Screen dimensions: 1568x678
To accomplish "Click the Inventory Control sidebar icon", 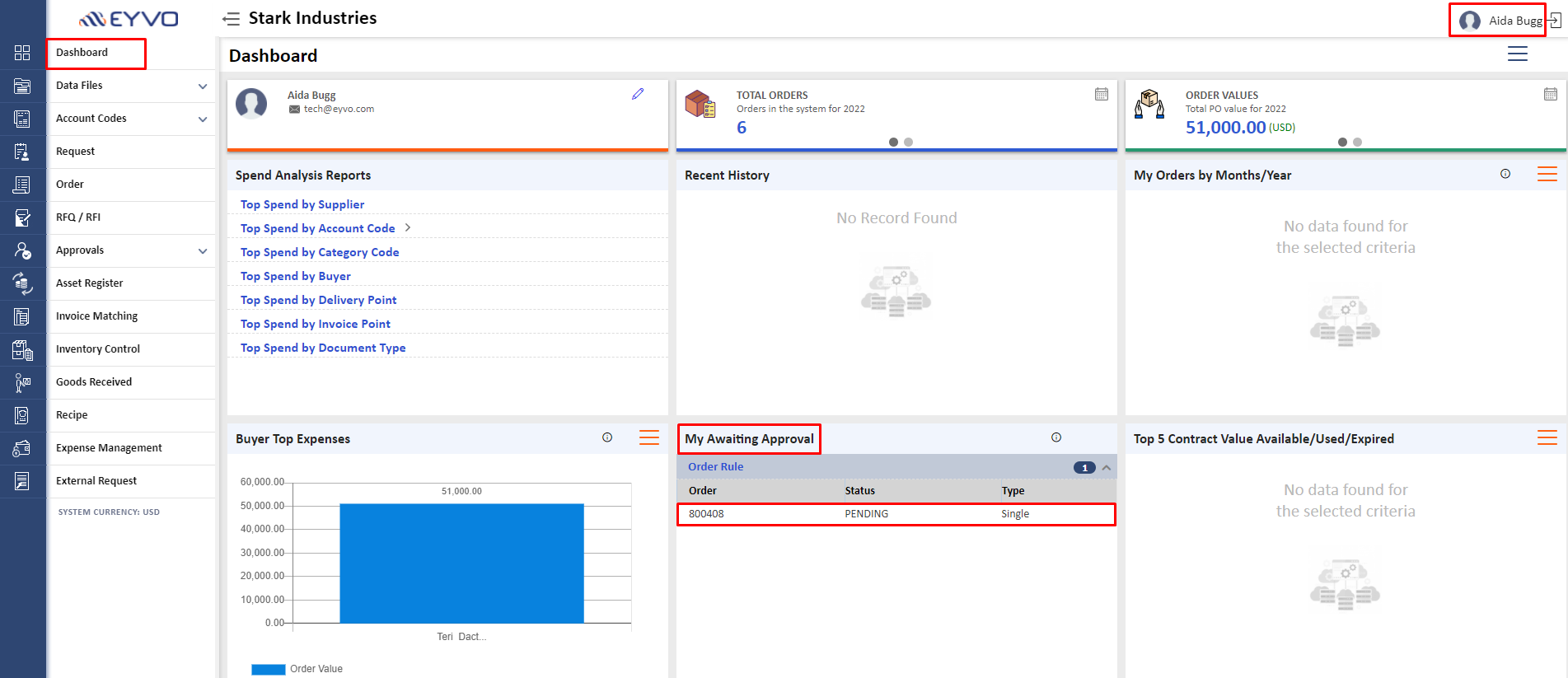I will coord(22,349).
